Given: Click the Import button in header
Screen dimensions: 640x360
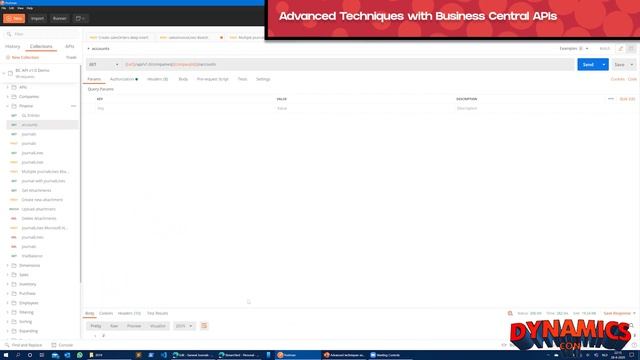Looking at the screenshot, I should tap(37, 18).
